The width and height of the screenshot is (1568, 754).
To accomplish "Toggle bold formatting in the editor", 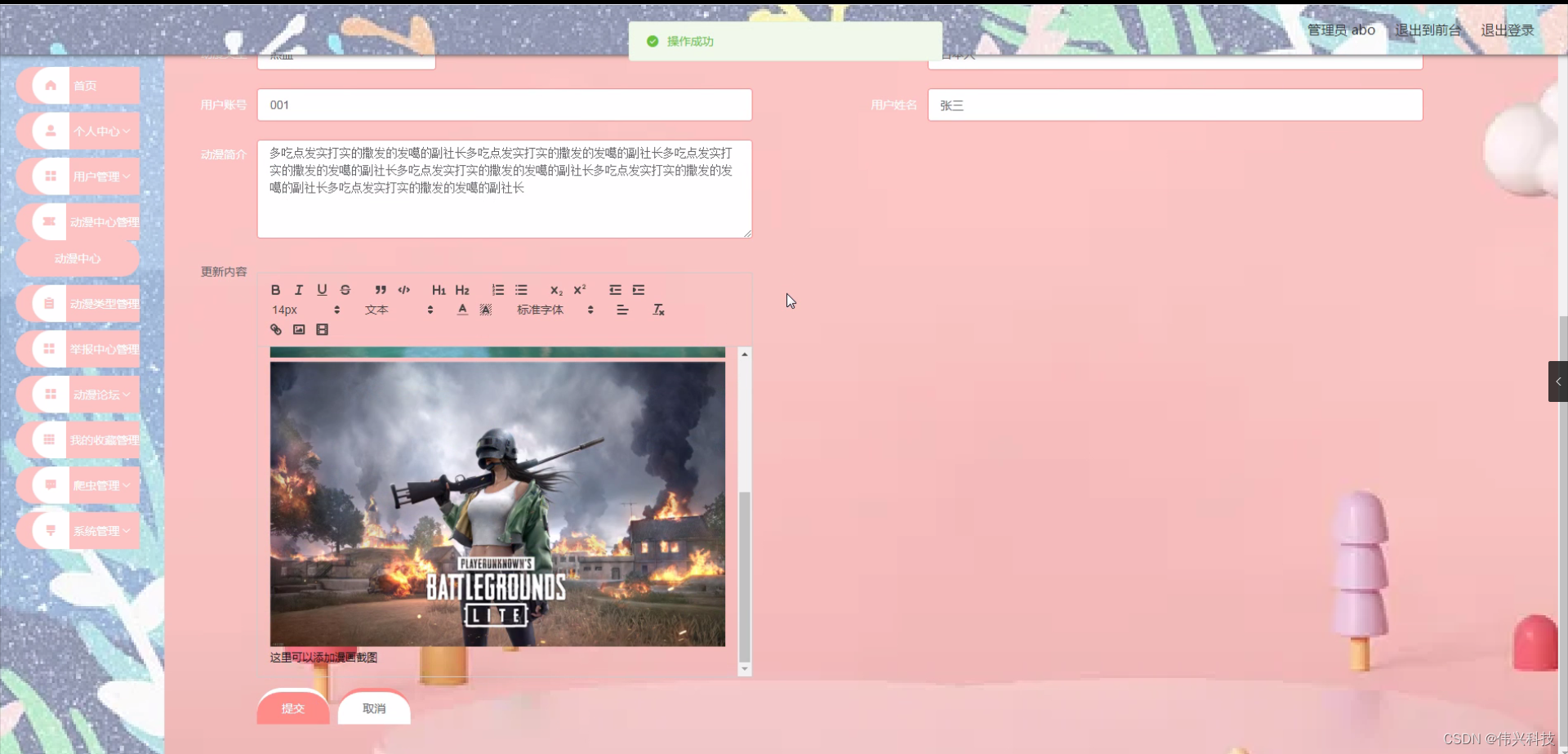I will [275, 290].
